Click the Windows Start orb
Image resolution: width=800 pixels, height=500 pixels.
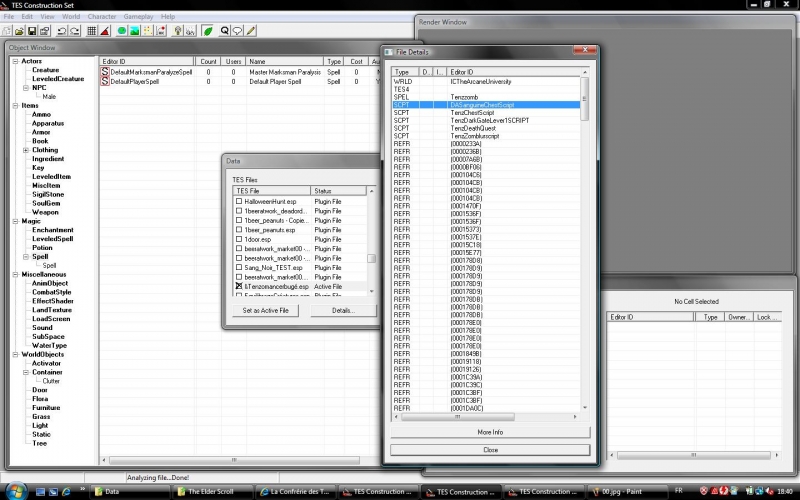tap(16, 491)
